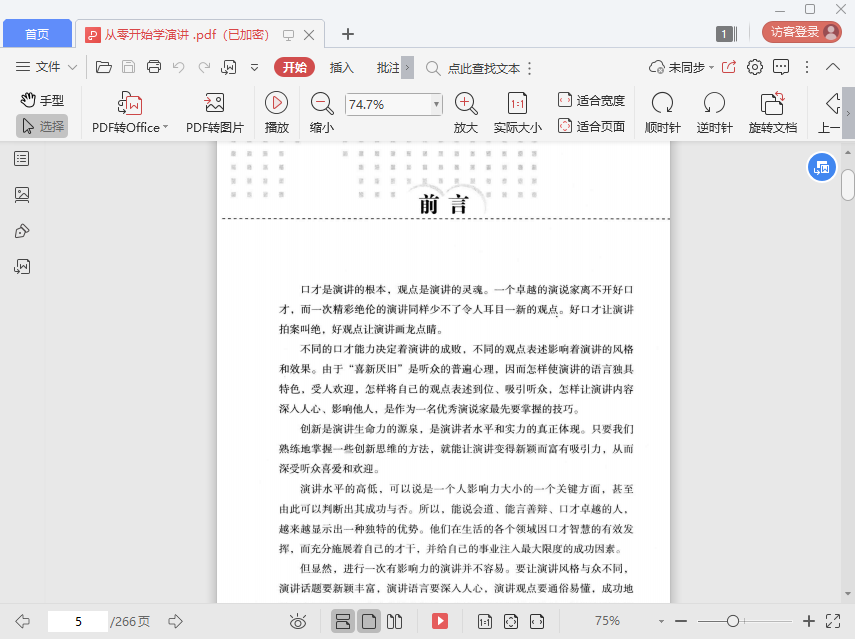
Task: Rotate page 逆时针 counterclockwise
Action: coord(714,113)
